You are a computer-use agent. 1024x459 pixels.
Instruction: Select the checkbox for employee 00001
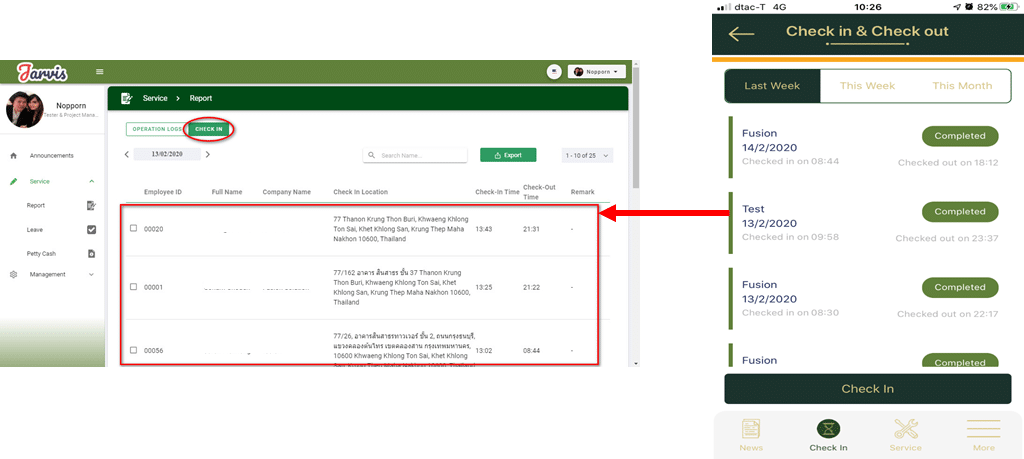click(x=134, y=287)
